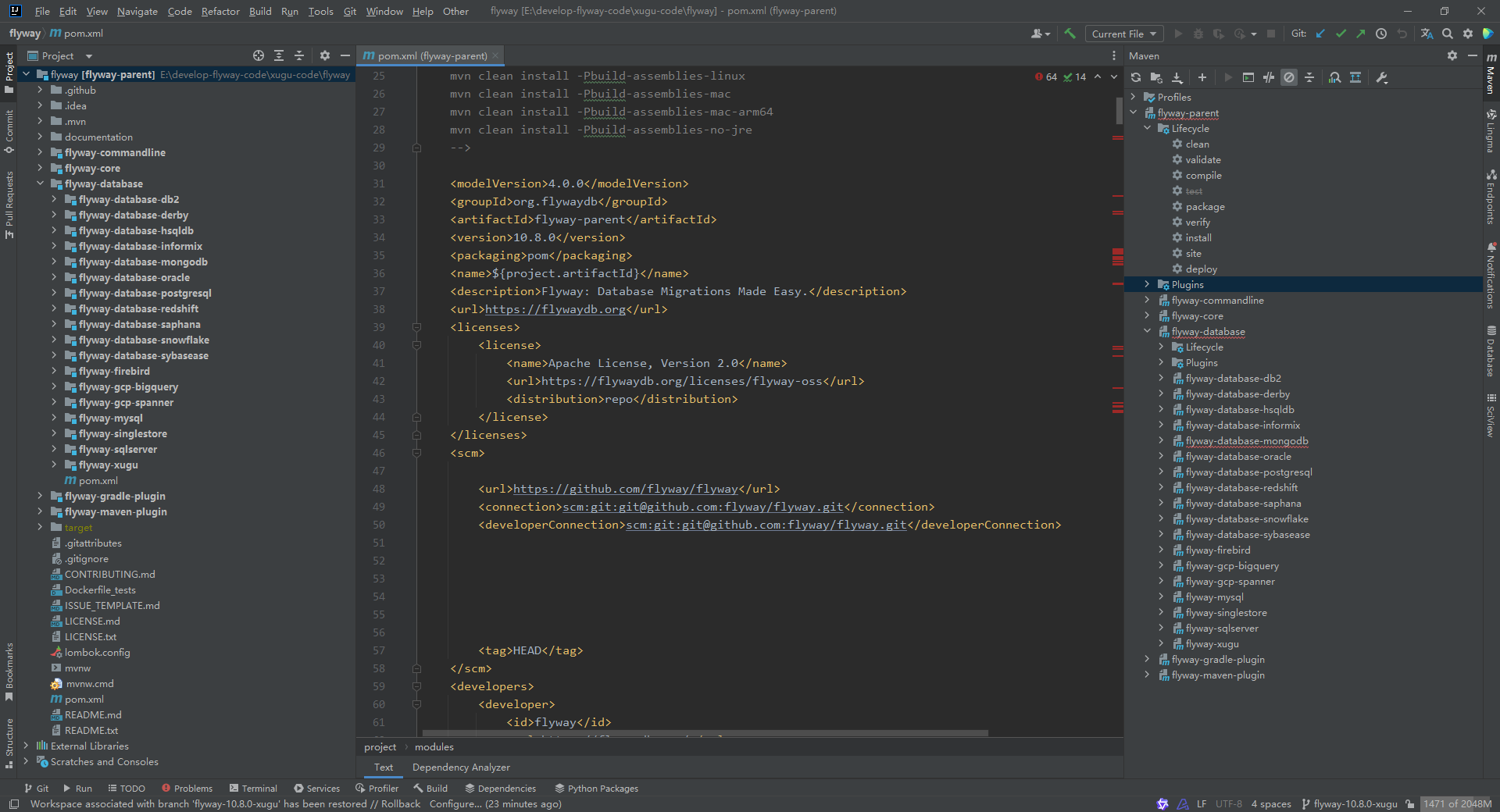This screenshot has height=812, width=1500.
Task: Commit changes with green checkmark
Action: [x=1341, y=34]
